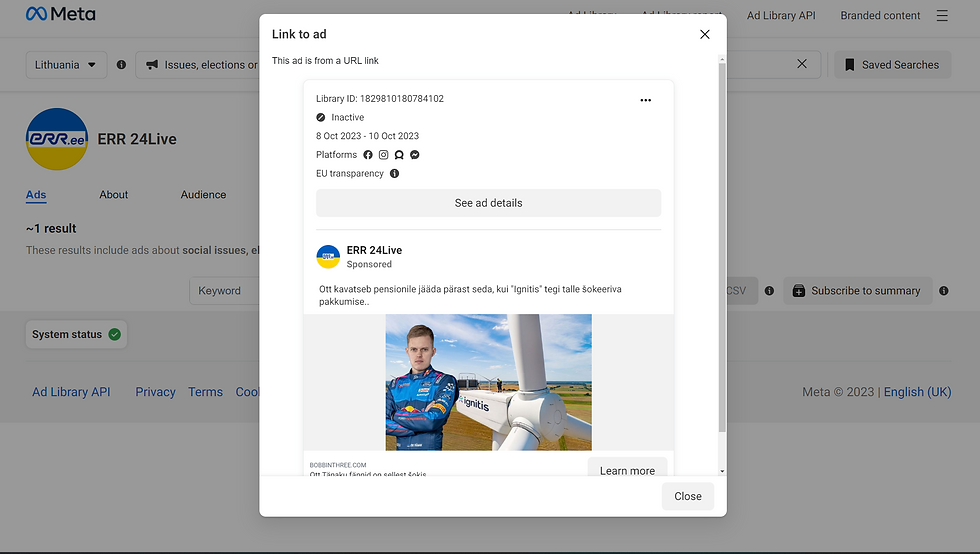Viewport: 980px width, 554px height.
Task: Click info icon next to CSV export
Action: (769, 291)
